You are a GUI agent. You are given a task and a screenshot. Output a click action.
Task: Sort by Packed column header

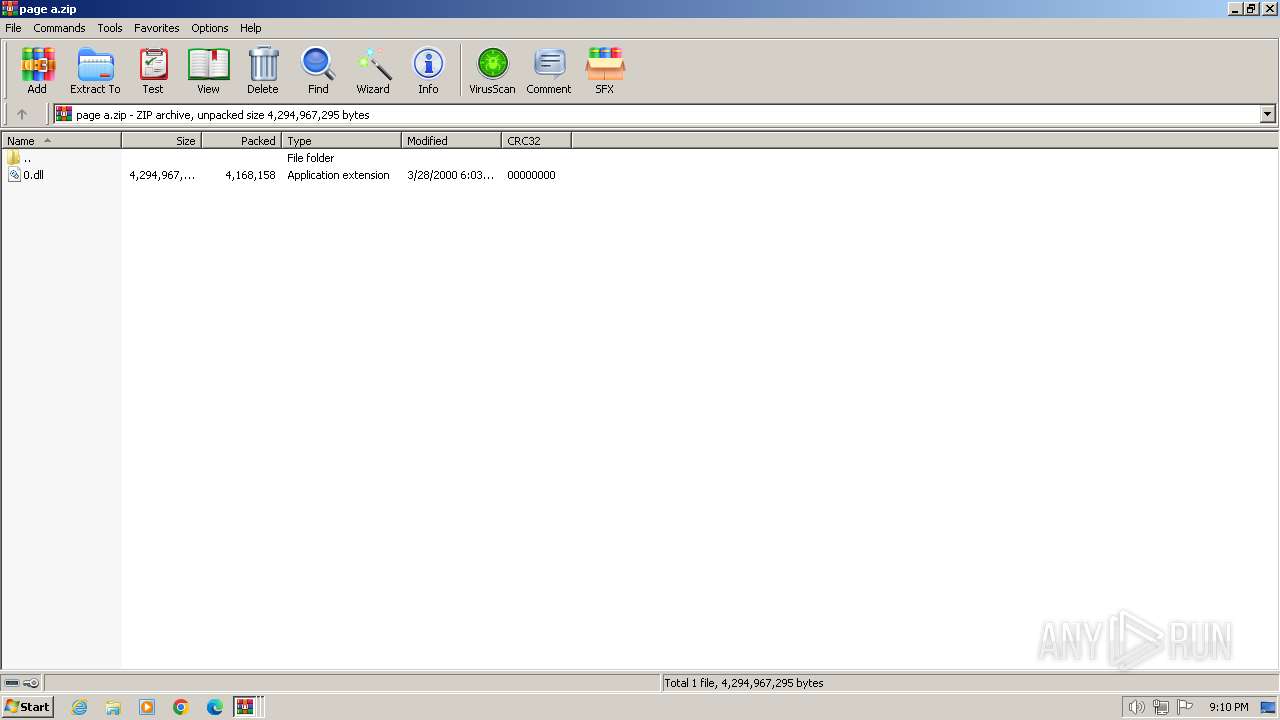pyautogui.click(x=241, y=141)
